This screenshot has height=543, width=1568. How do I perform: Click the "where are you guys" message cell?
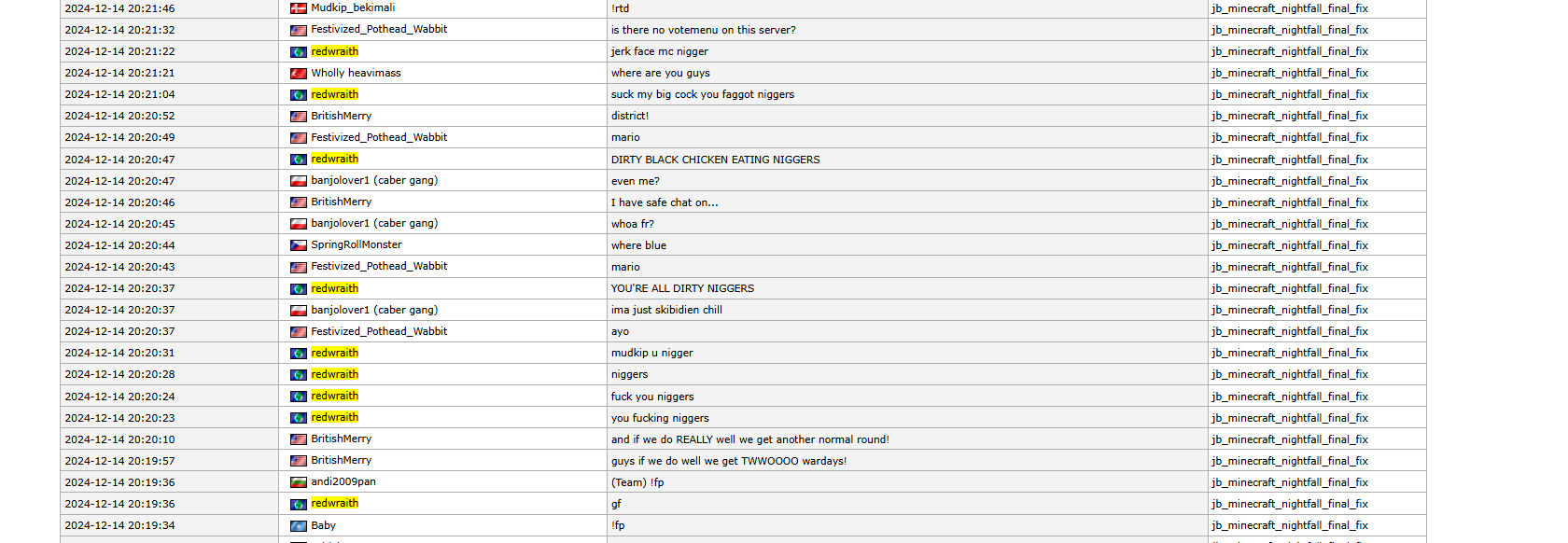pos(660,73)
